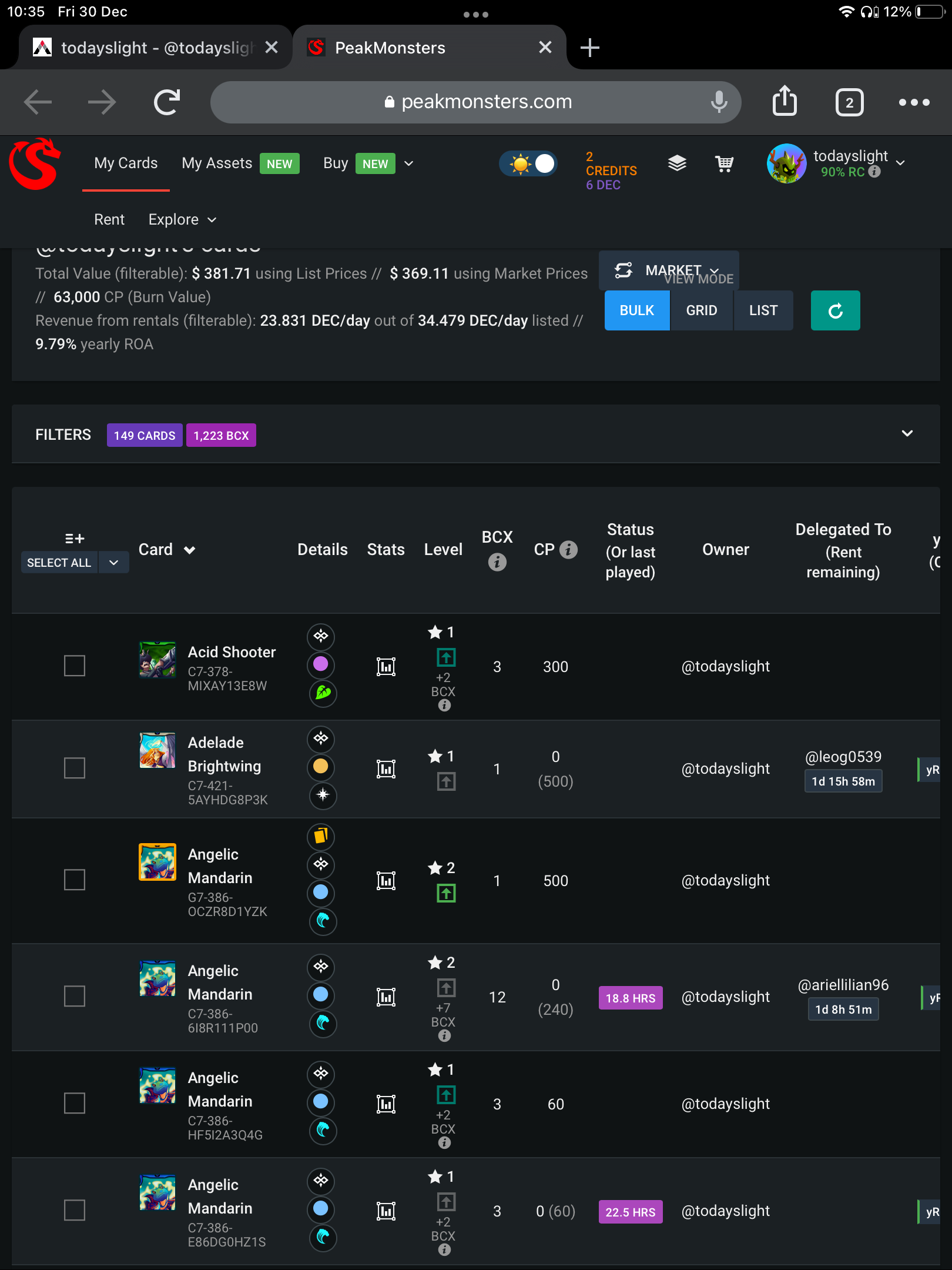Switch to BULK view
This screenshot has width=952, height=1270.
point(637,310)
